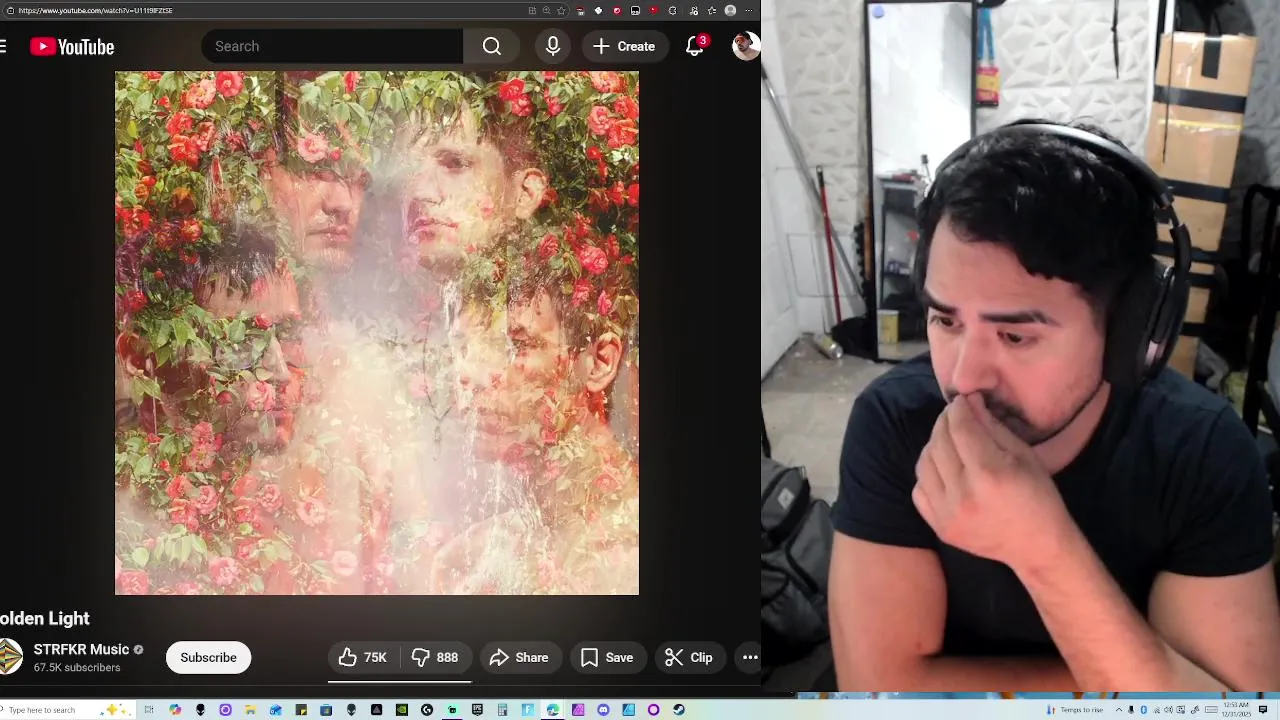The image size is (1280, 720).
Task: Open Sticky Notes on the taskbar
Action: pos(301,710)
